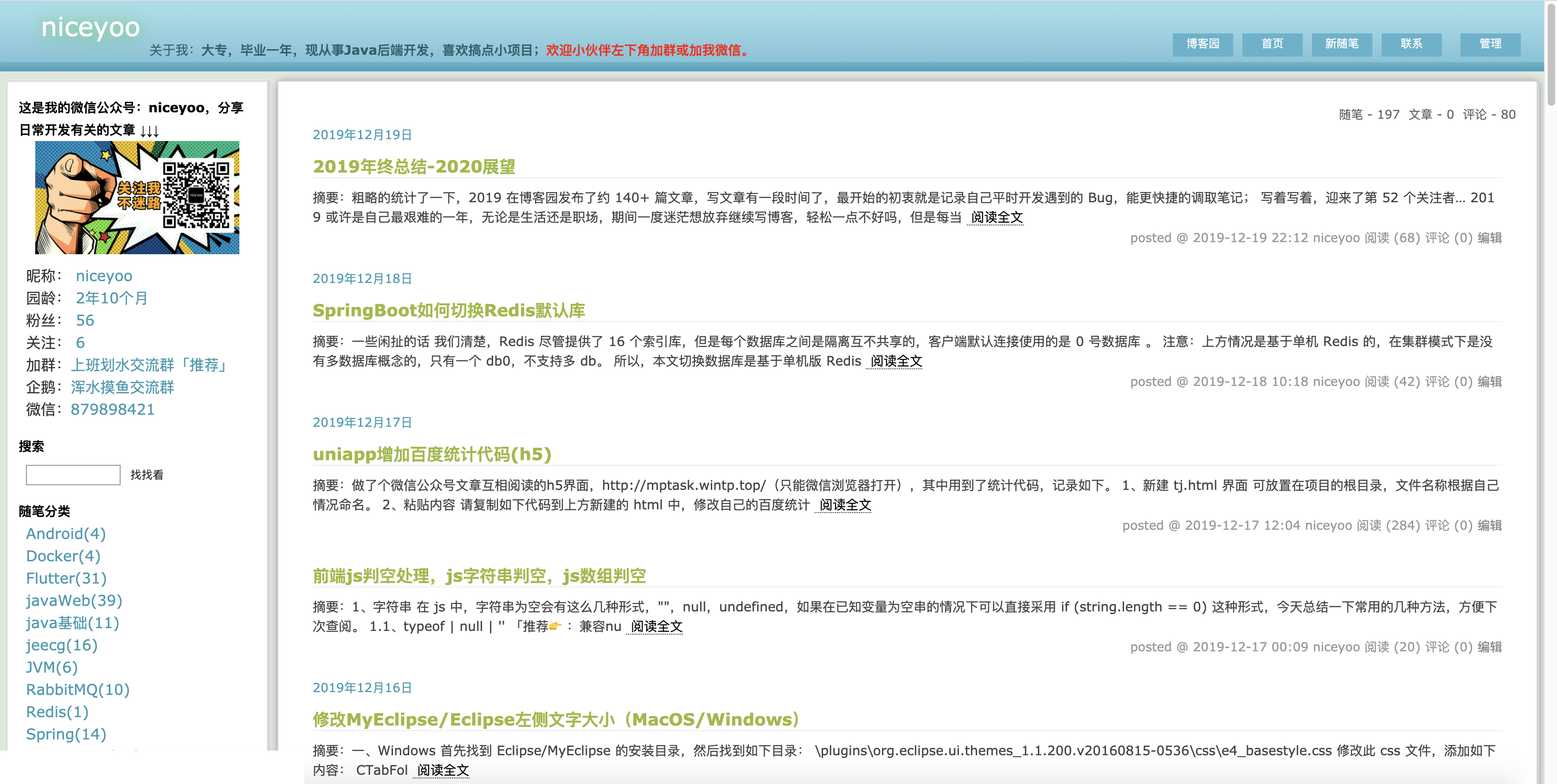Open the jeecg(16) category
Image resolution: width=1557 pixels, height=784 pixels.
(62, 646)
